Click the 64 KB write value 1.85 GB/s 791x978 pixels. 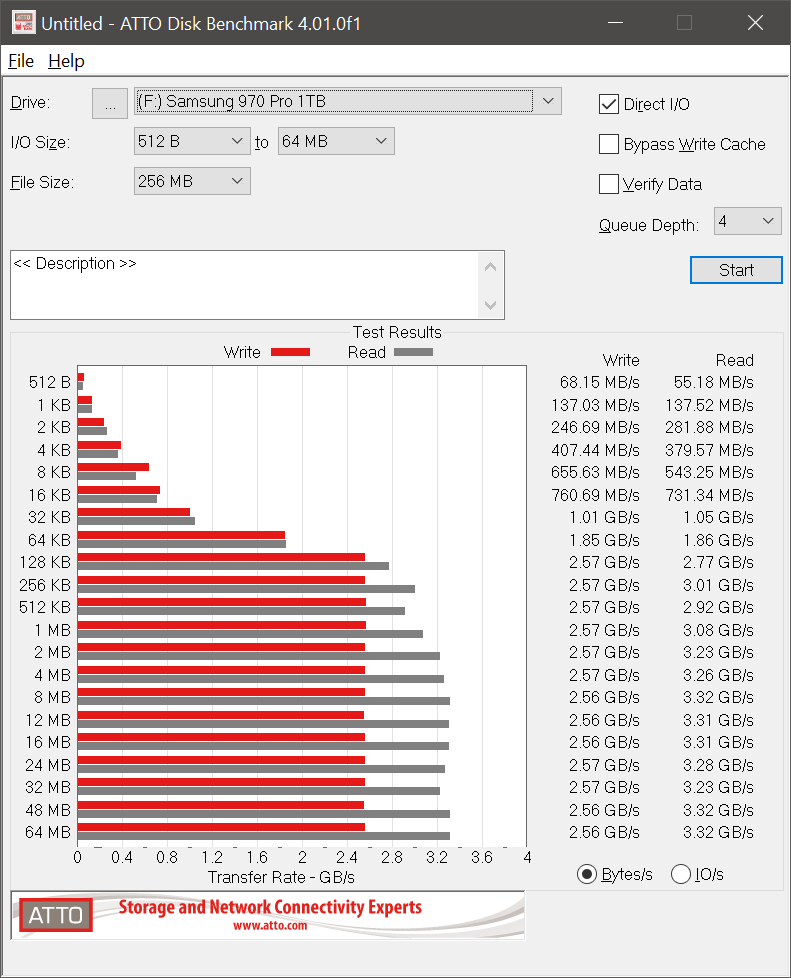click(x=604, y=540)
